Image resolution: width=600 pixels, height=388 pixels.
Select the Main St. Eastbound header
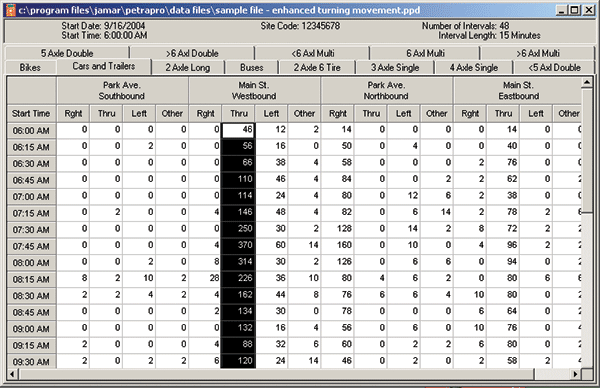click(x=517, y=90)
